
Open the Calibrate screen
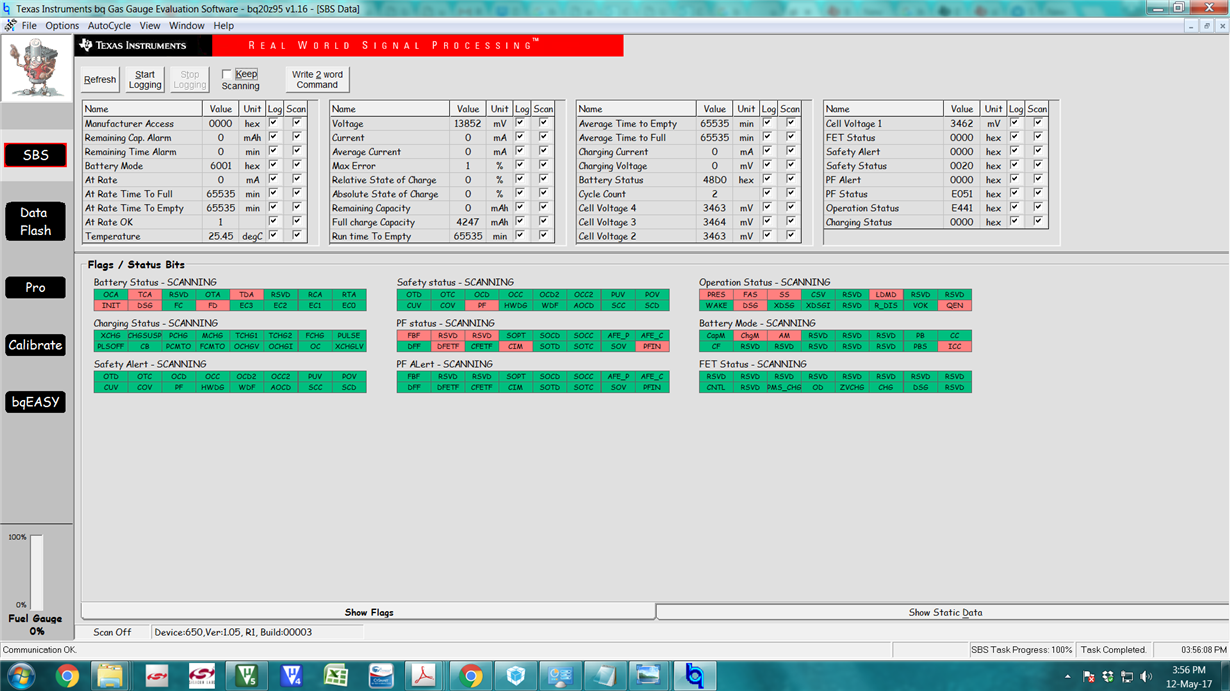click(35, 345)
